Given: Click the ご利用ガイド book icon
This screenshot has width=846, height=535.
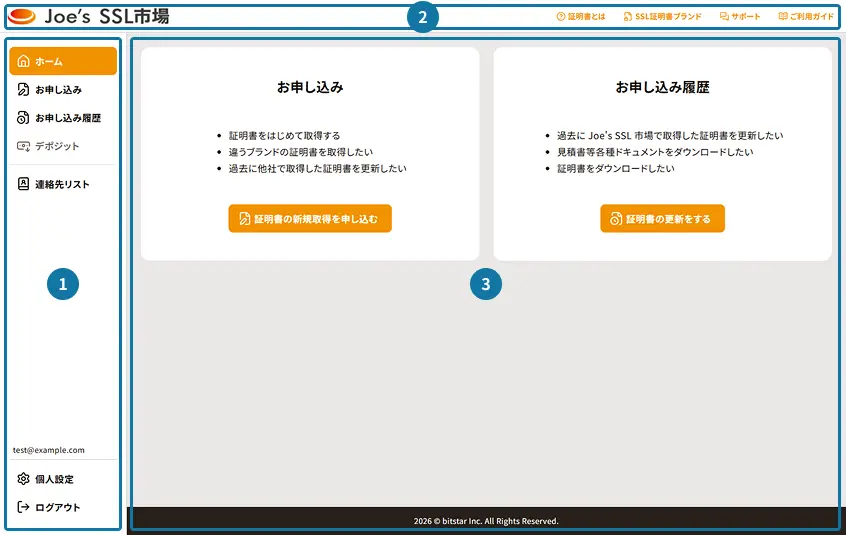Looking at the screenshot, I should click(x=783, y=17).
